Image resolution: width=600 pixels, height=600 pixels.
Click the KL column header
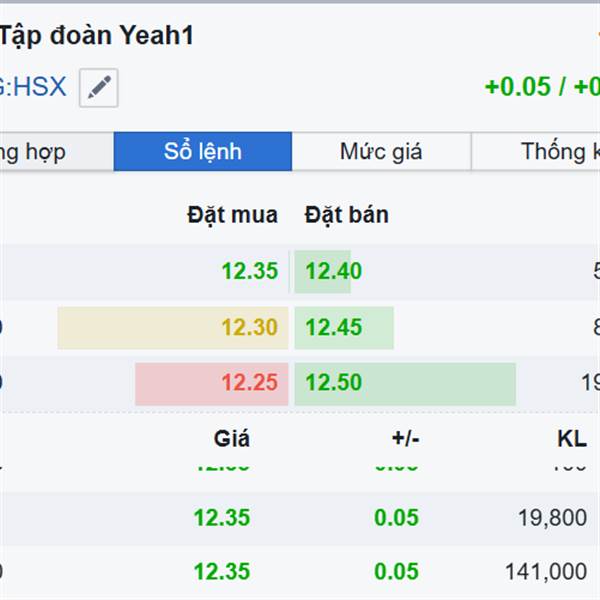[572, 439]
